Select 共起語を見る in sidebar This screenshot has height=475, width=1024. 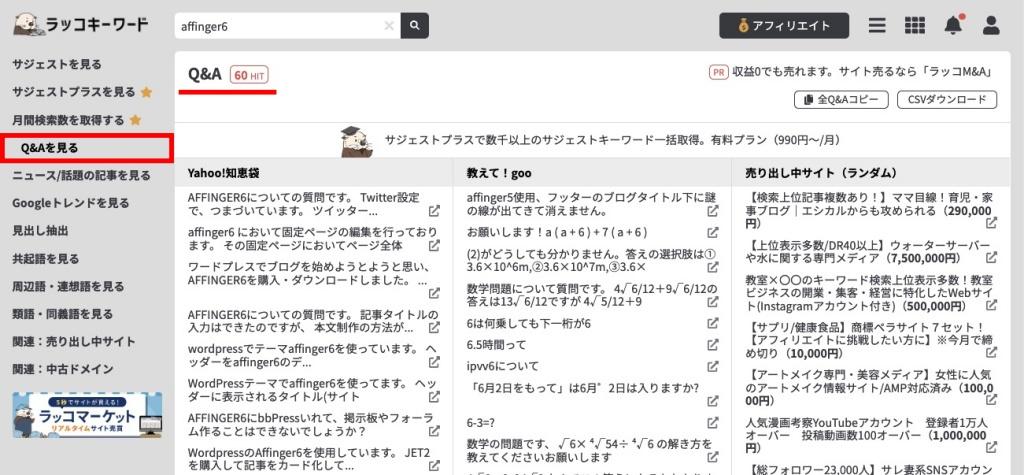46,259
